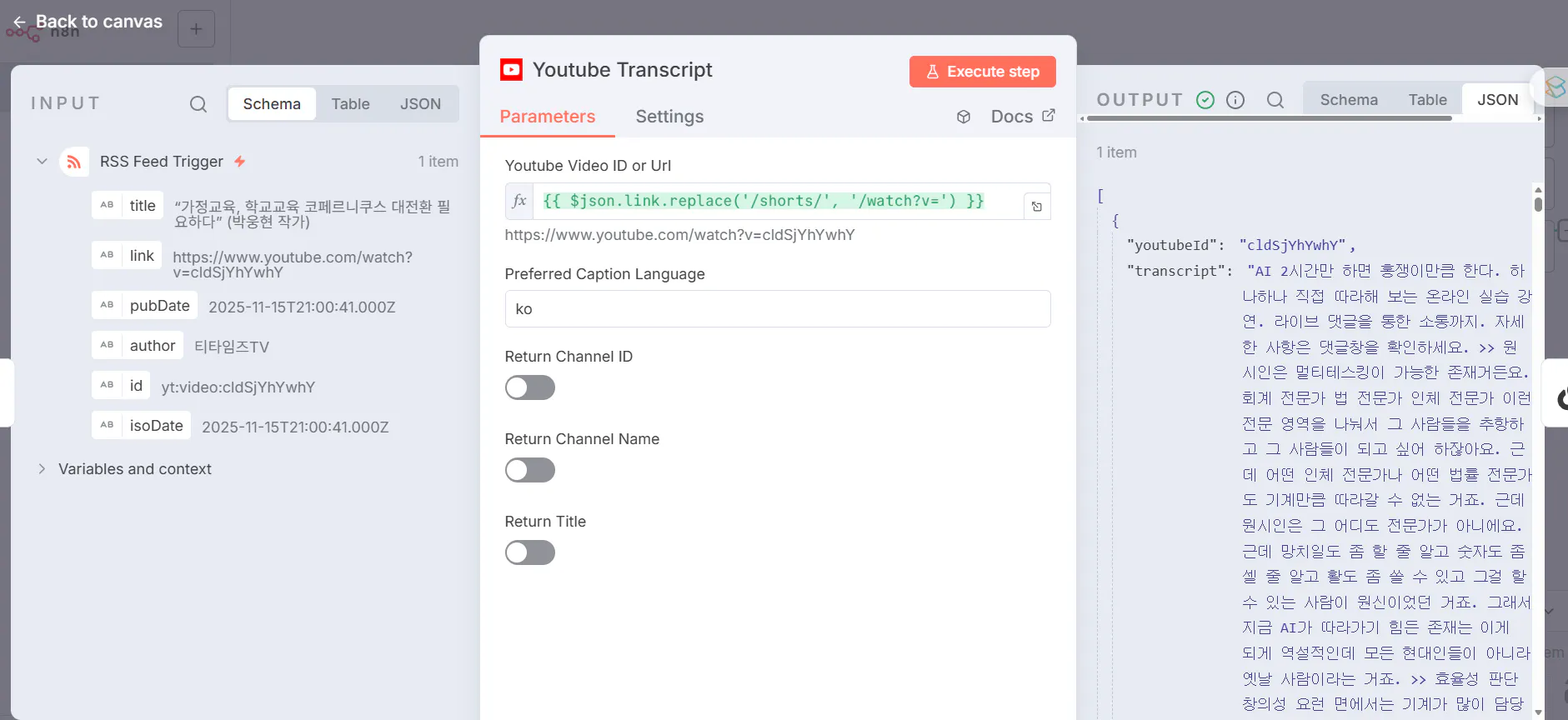1568x720 pixels.
Task: Click the 티타임즈TV author value
Action: pos(232,347)
